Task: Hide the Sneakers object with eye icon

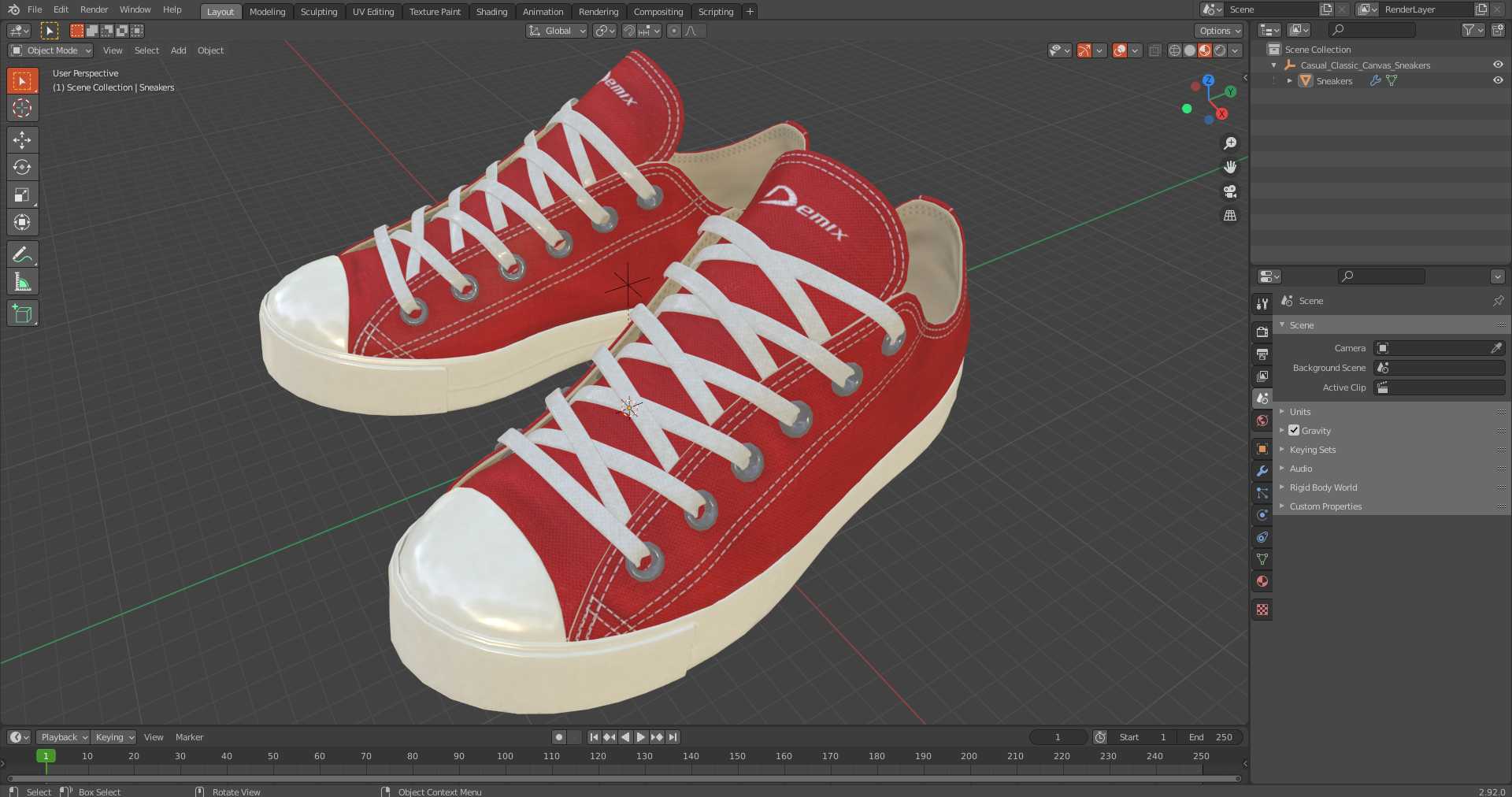Action: (x=1498, y=80)
